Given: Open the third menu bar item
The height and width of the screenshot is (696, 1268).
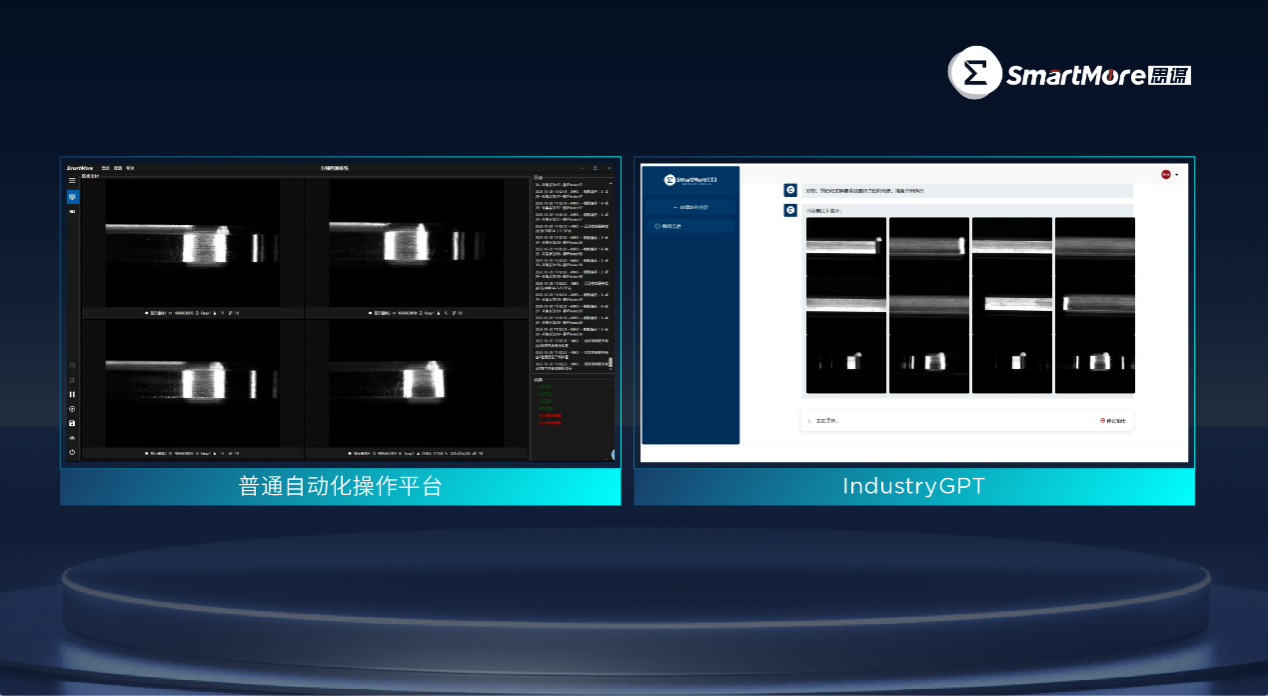Looking at the screenshot, I should click(x=130, y=168).
